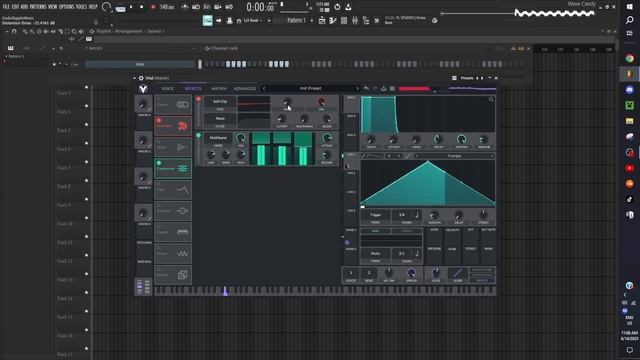The width and height of the screenshot is (640, 360).
Task: Enable the Reverb effect power toggle
Action: 159,269
